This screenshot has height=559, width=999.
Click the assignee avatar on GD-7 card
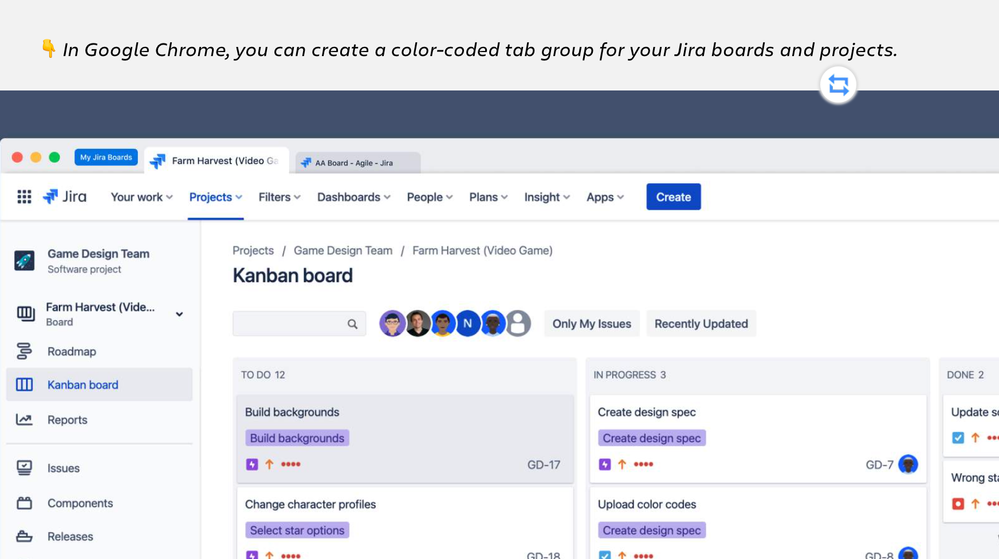pyautogui.click(x=908, y=465)
